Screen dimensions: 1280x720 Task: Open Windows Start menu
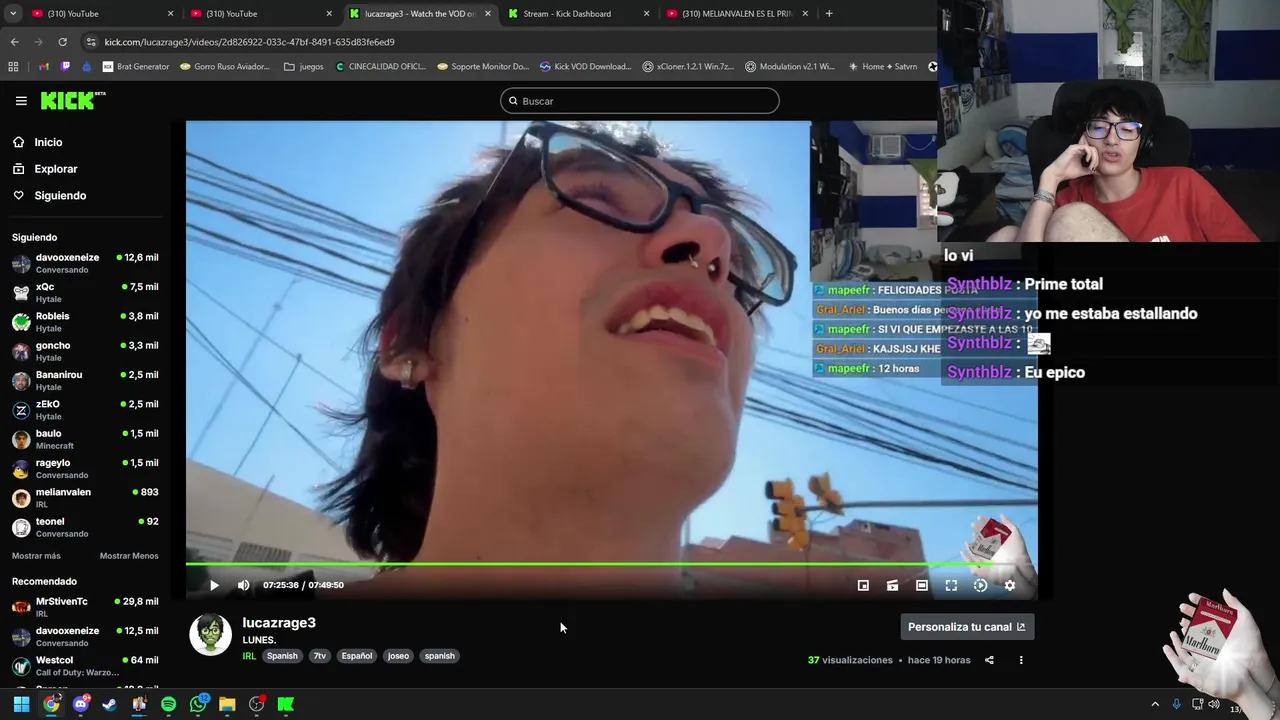click(21, 704)
